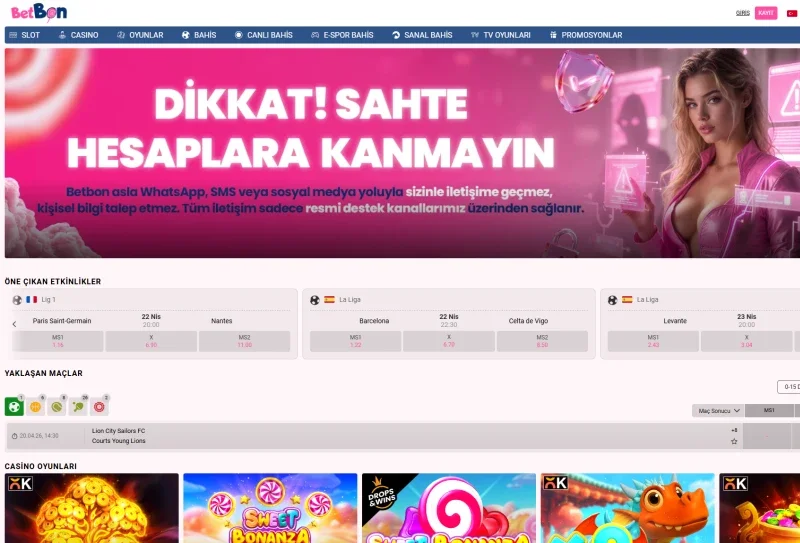Bet MS2 8.50 on Celta de Vigo
Screen dimensions: 800x543
pyautogui.click(x=542, y=341)
